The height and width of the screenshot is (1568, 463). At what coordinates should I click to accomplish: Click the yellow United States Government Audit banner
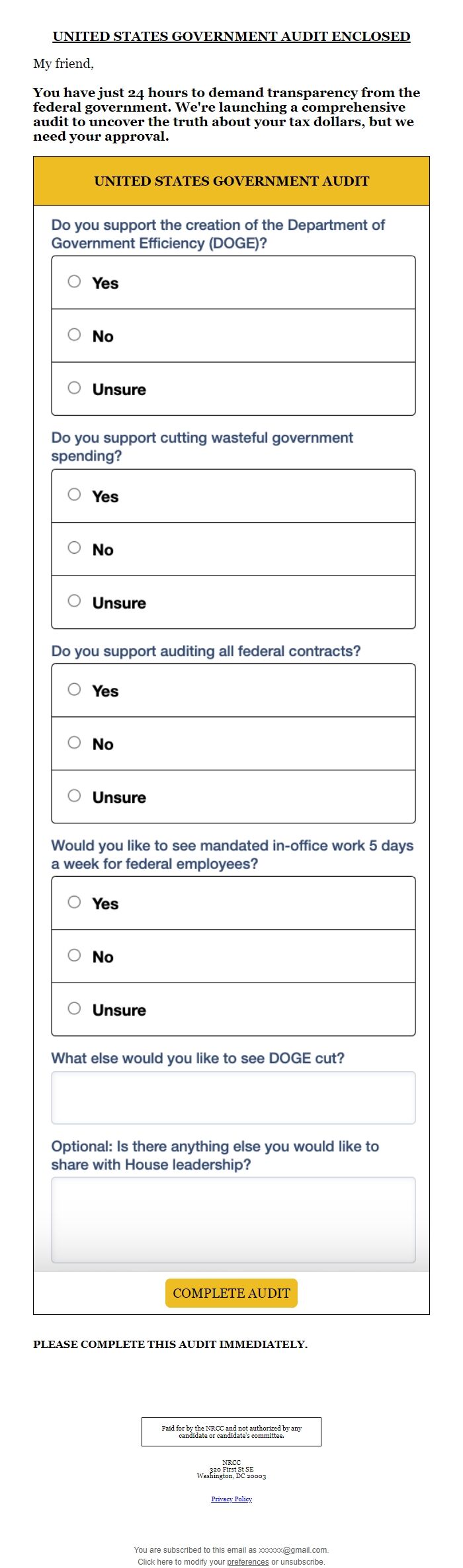232,181
